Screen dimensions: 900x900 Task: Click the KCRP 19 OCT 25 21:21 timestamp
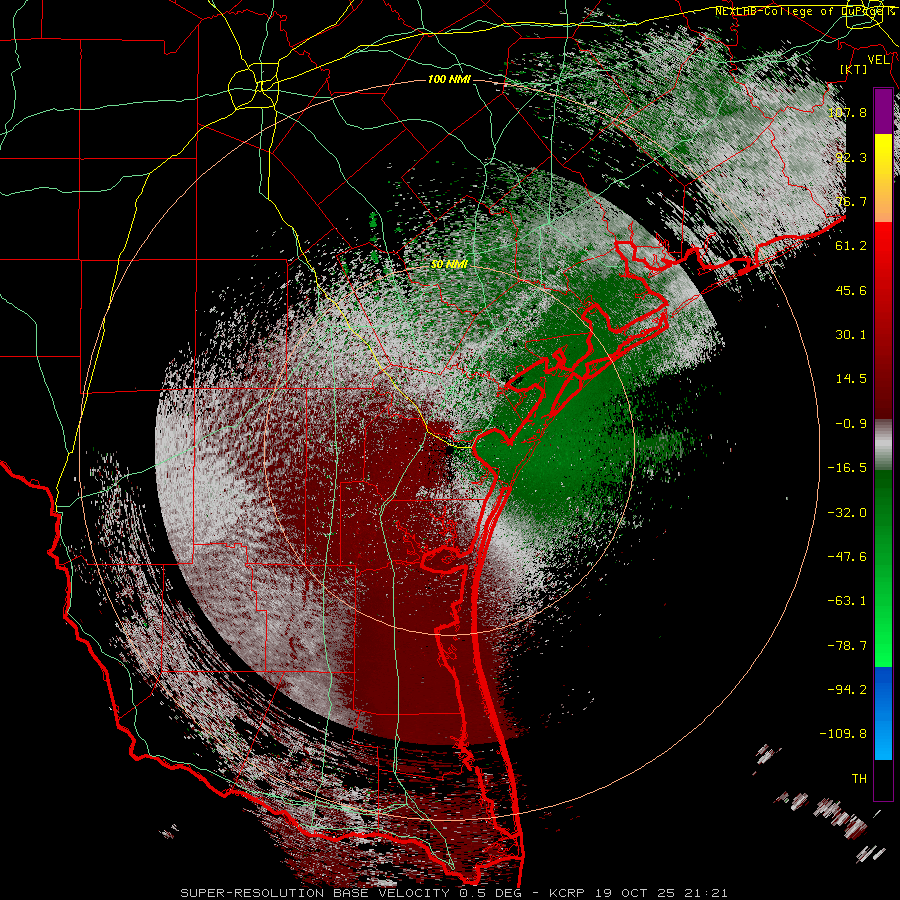click(x=638, y=893)
